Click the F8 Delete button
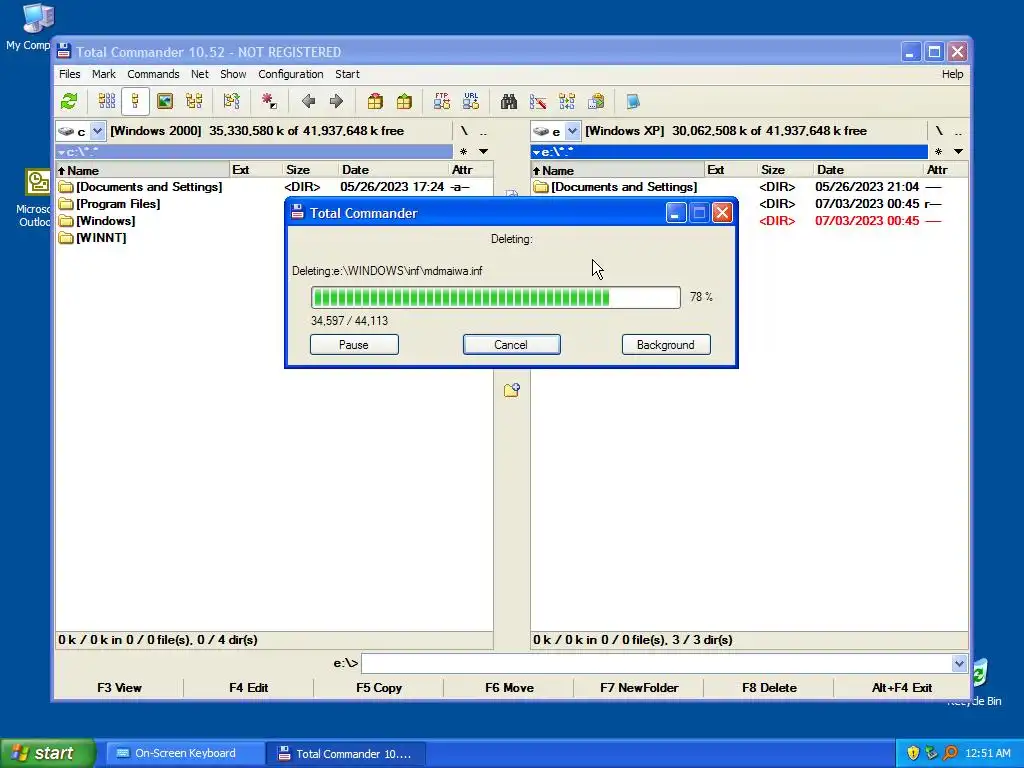The height and width of the screenshot is (768, 1024). coord(769,688)
